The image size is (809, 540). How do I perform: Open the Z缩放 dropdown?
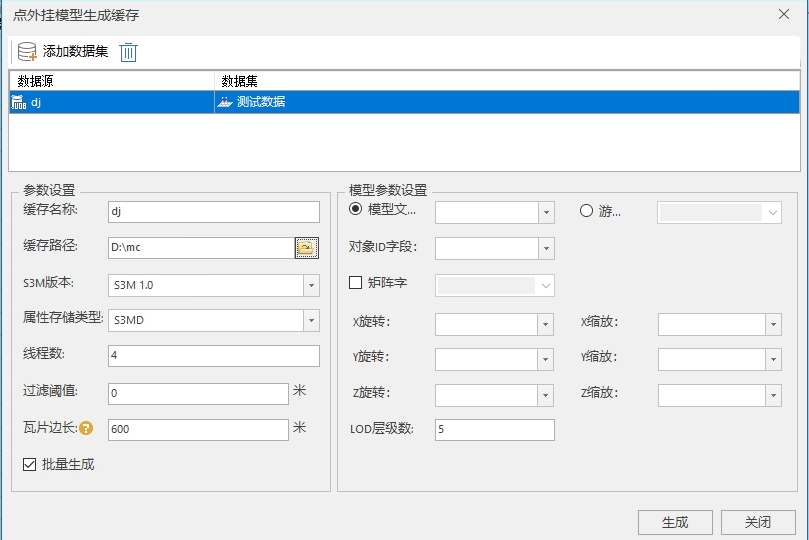(x=772, y=395)
